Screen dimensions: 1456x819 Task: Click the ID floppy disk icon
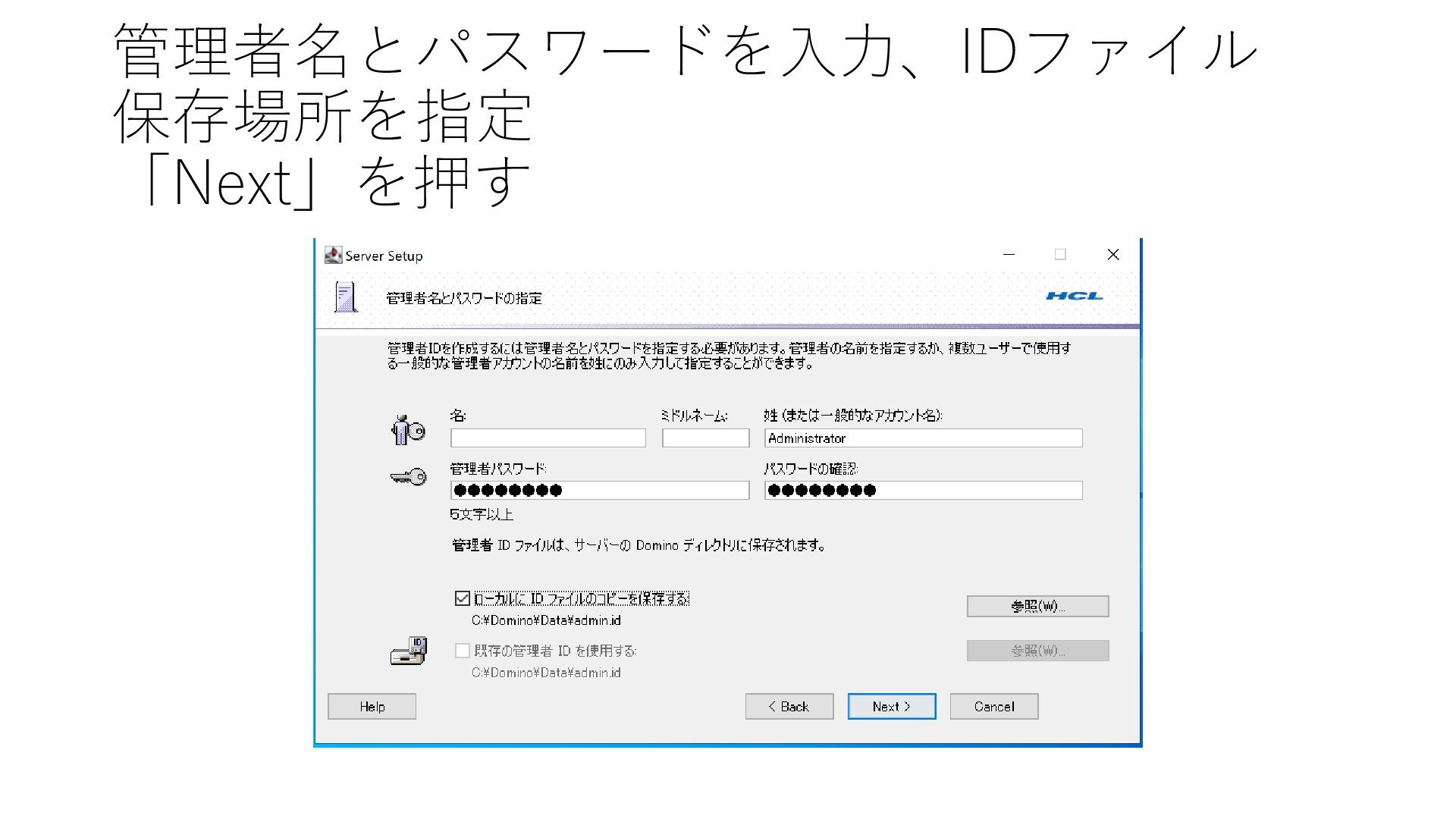point(409,651)
